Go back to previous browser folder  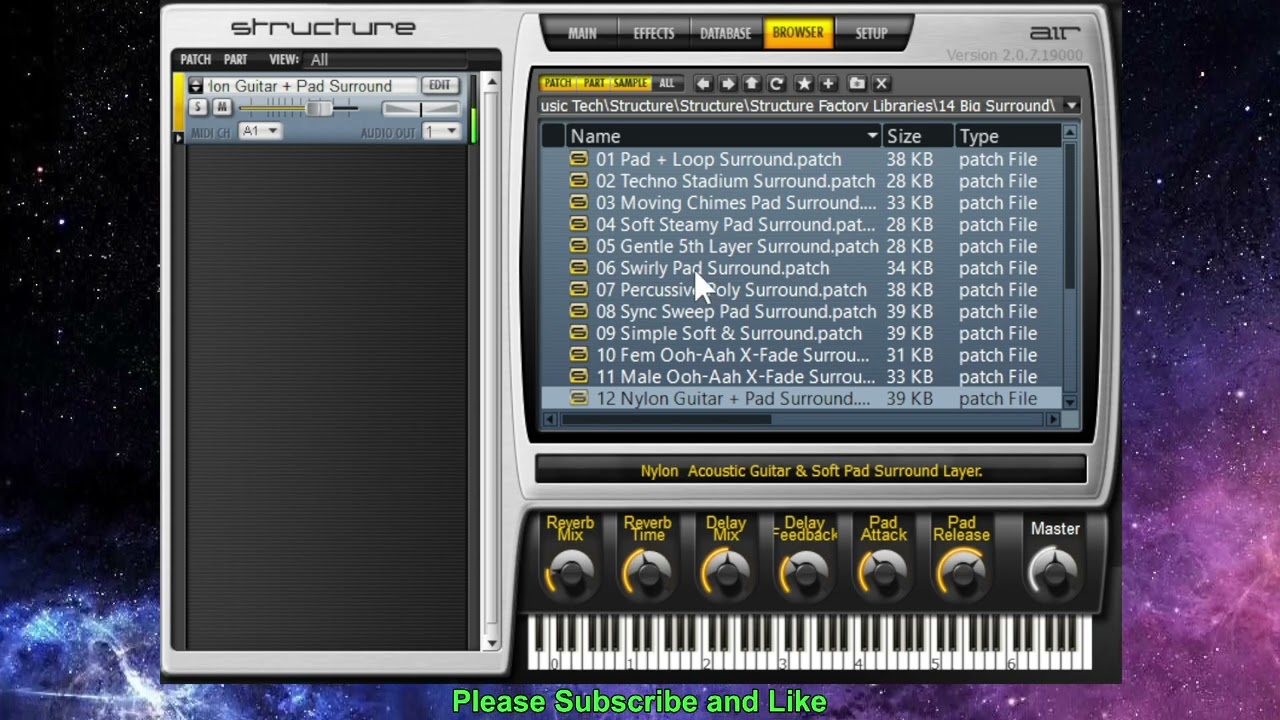(703, 84)
